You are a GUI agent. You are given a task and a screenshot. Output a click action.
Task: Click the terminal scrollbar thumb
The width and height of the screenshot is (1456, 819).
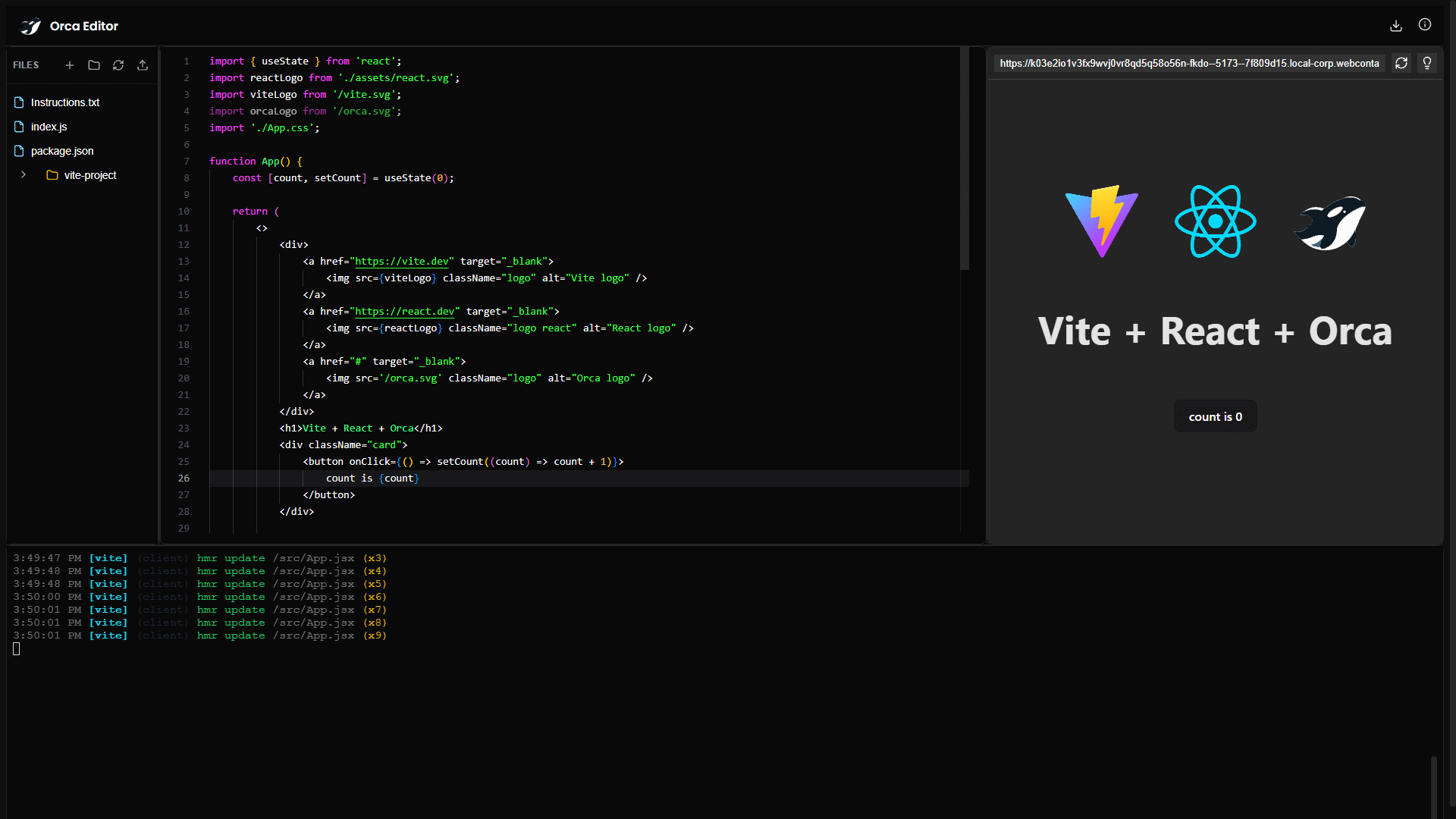[x=1433, y=786]
